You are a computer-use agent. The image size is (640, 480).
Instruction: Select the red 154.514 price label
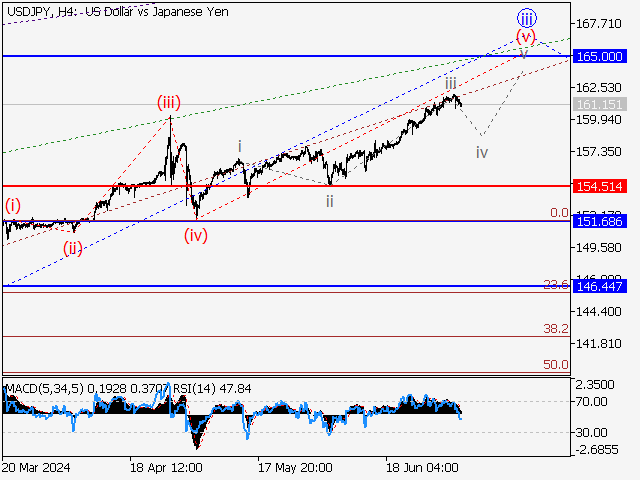coord(600,186)
